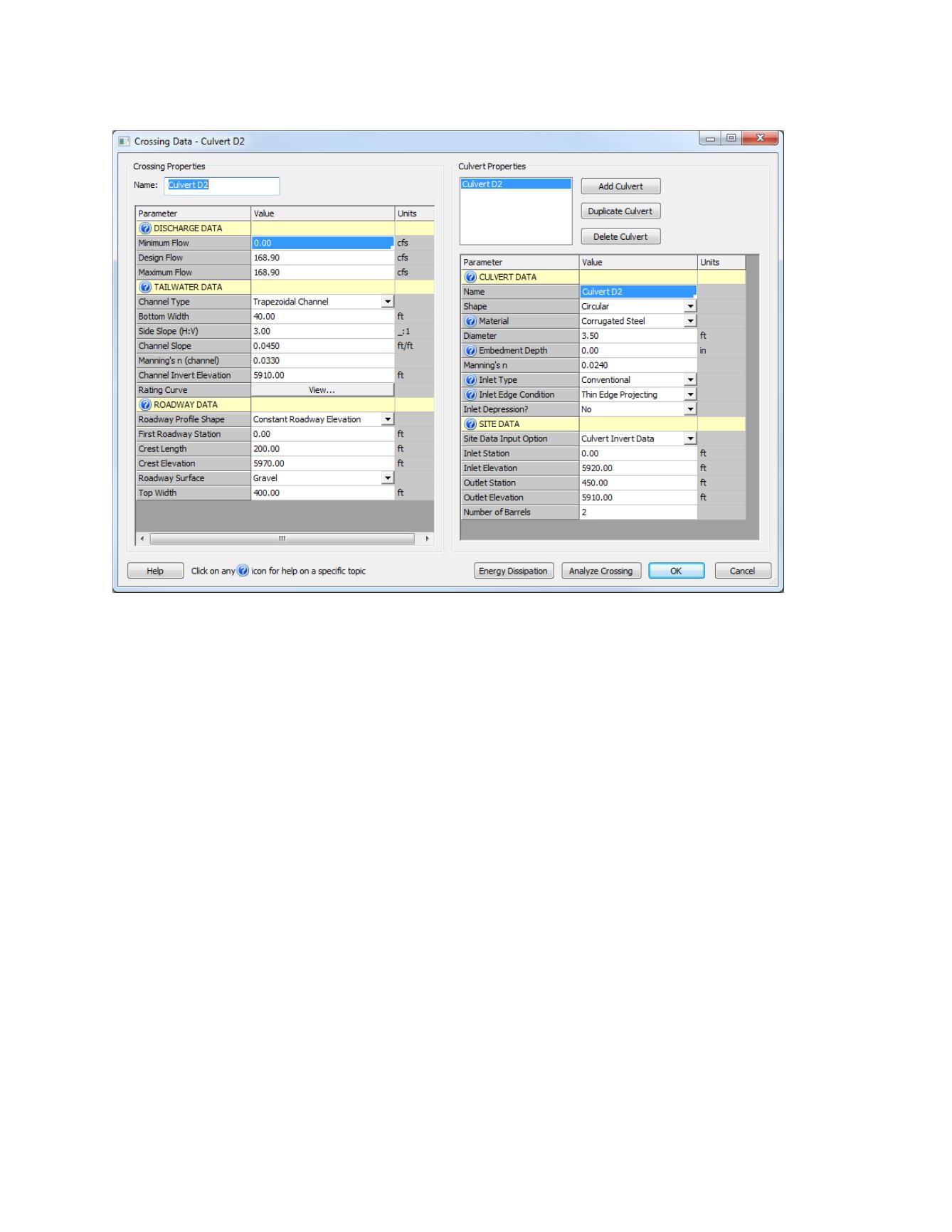Expand the Roadway Profile Shape dropdown
Screen dimensions: 952x1232
point(388,419)
